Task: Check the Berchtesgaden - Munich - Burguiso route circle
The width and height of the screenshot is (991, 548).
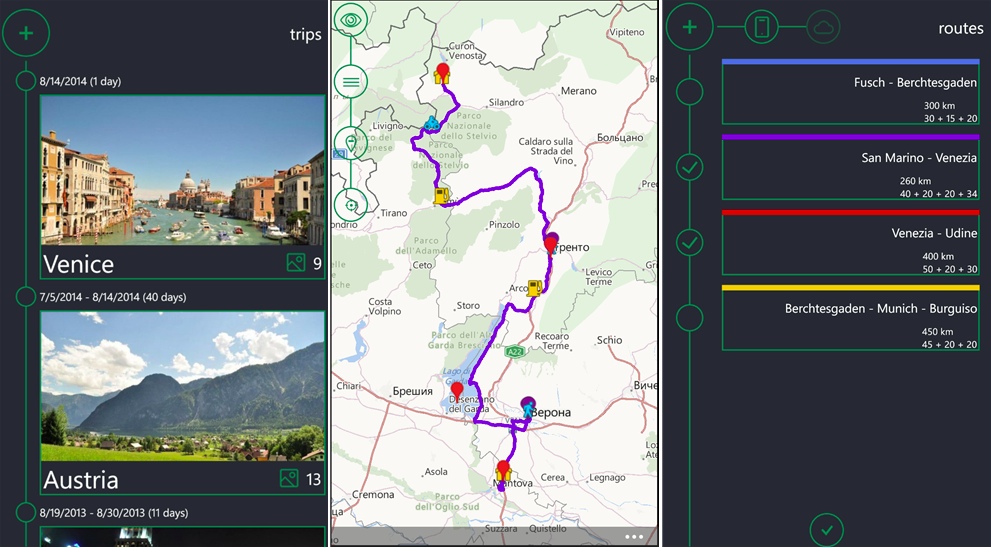Action: tap(689, 318)
